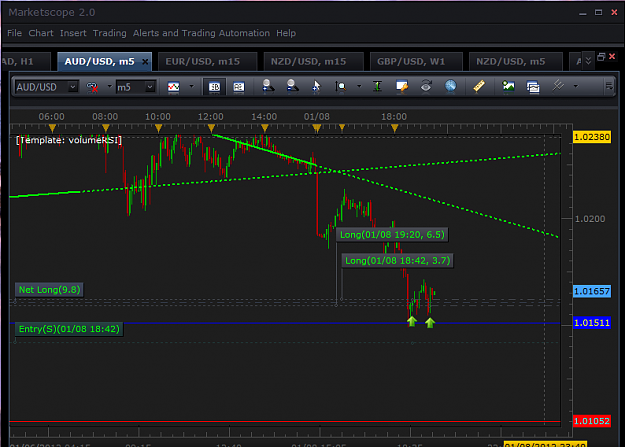Open dropdown arrow beside line tool icon
Image resolution: width=625 pixels, height=447 pixels.
click(576, 86)
